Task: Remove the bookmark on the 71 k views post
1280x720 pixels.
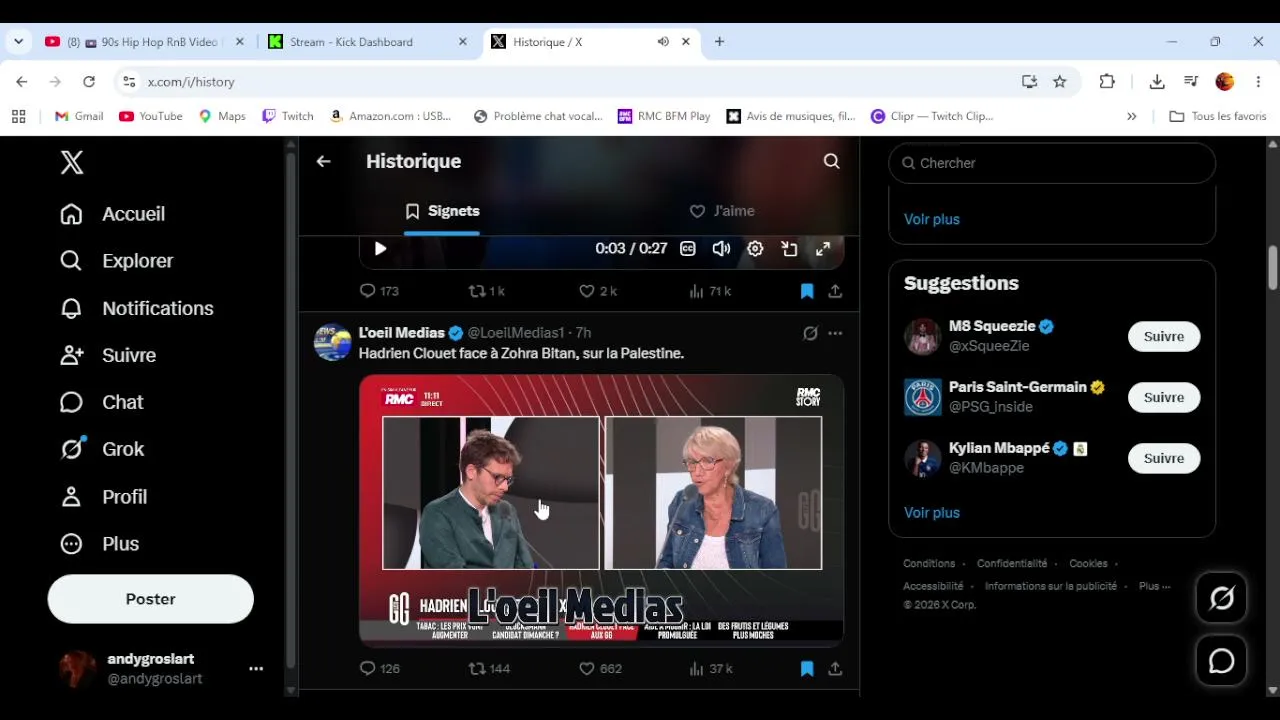Action: tap(807, 291)
